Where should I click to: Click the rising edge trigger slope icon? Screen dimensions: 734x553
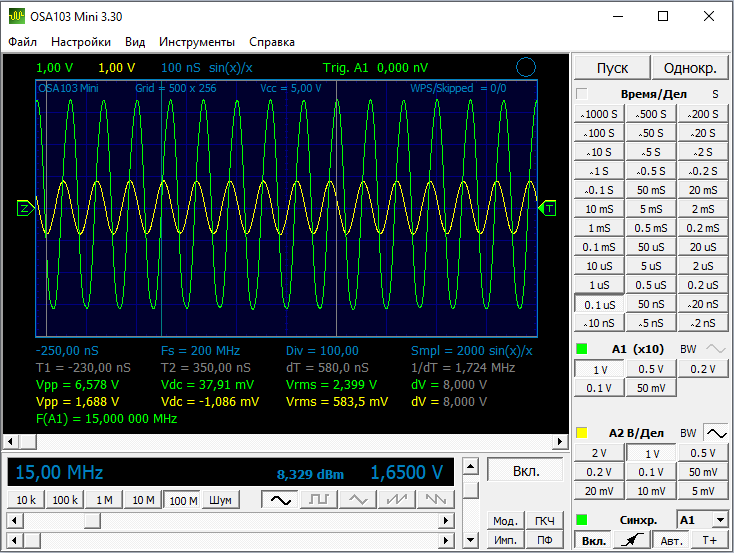(x=630, y=541)
